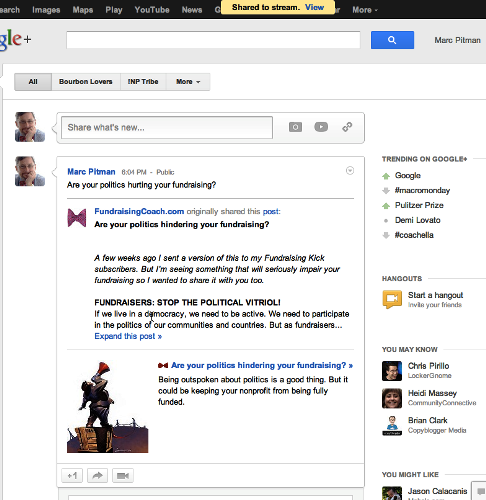Click the FundraisingCoach bow tie avatar

point(77,218)
